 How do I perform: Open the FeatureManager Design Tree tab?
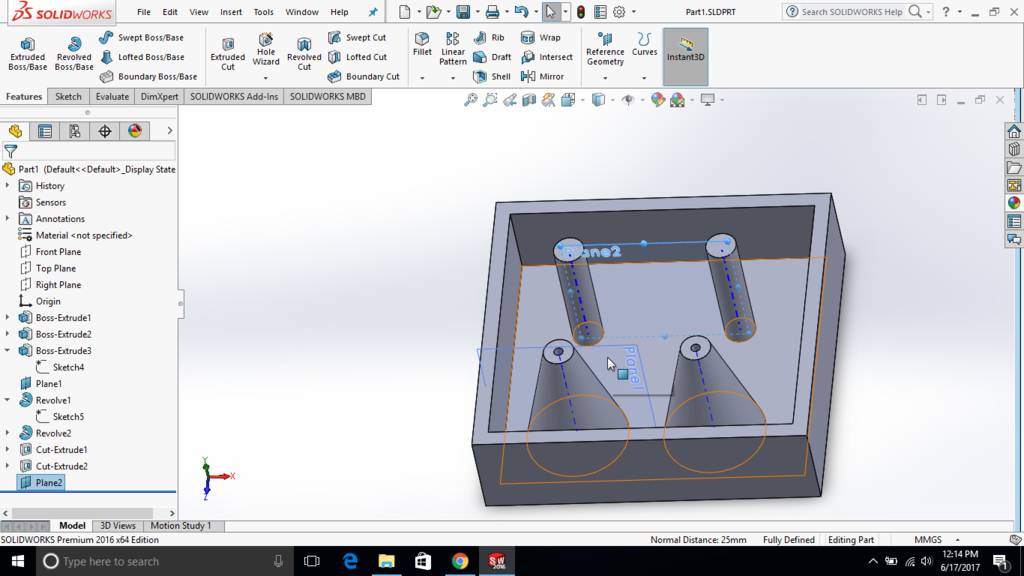pyautogui.click(x=16, y=131)
